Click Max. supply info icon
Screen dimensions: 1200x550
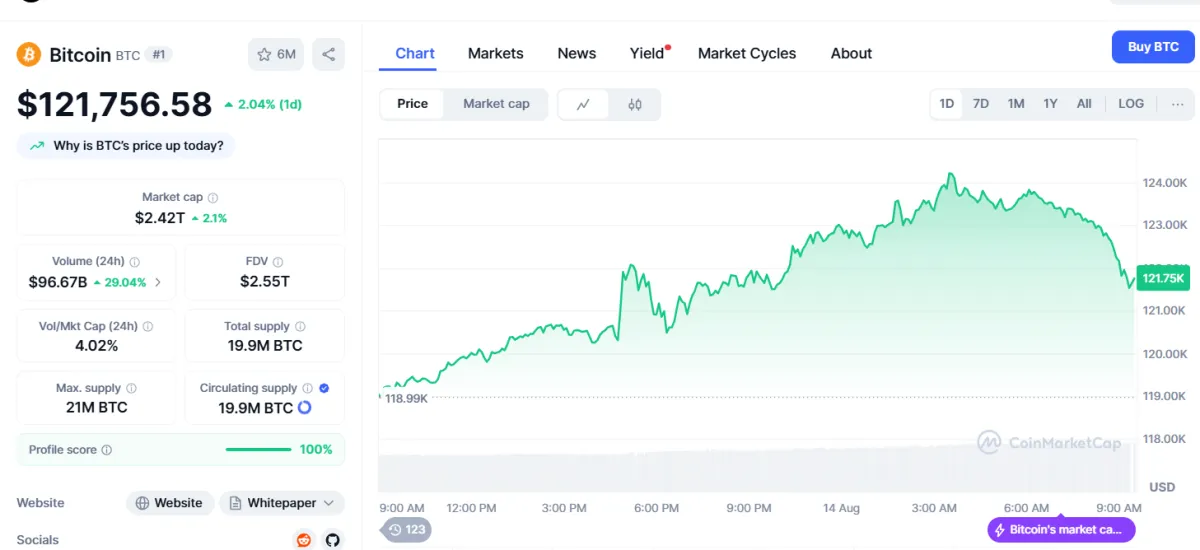pos(131,389)
